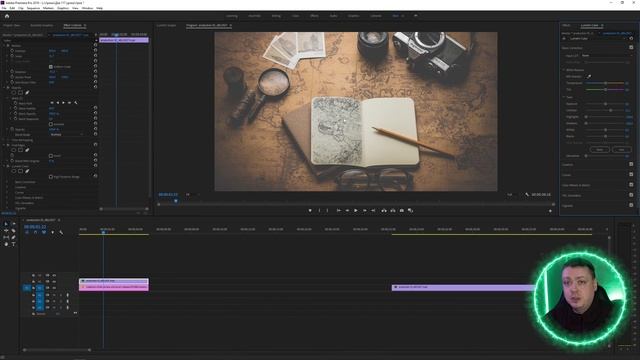Open Program monitor settings wrench
Viewport: 640px width, 360px height.
coord(527,195)
